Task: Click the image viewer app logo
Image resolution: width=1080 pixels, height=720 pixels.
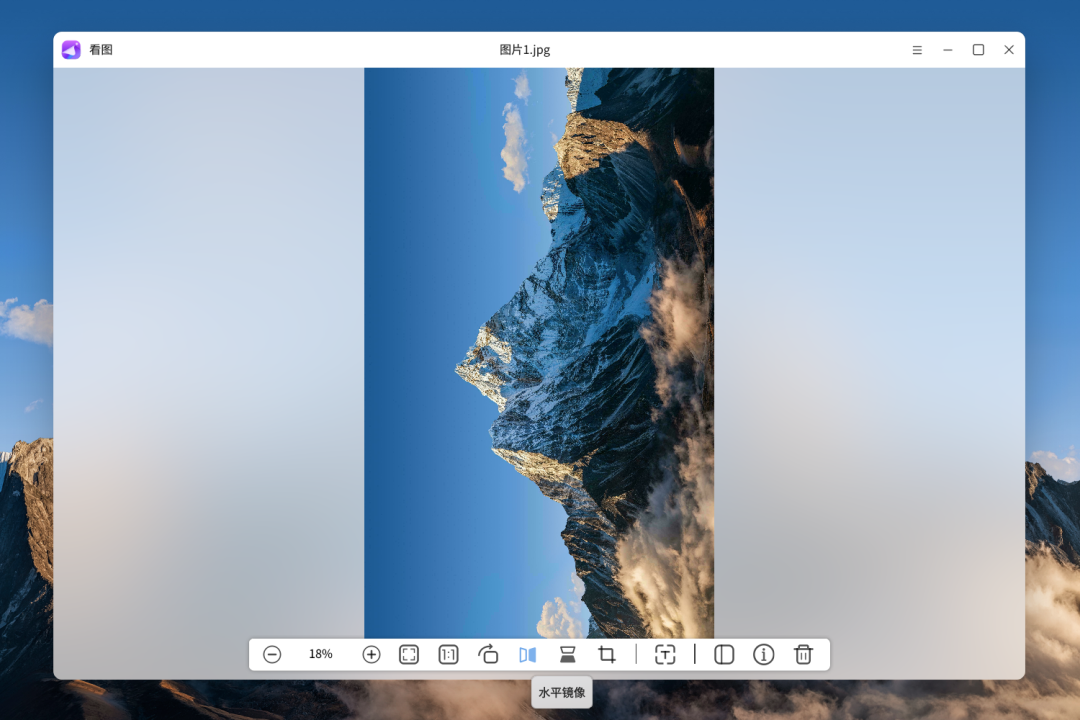Action: 72,50
